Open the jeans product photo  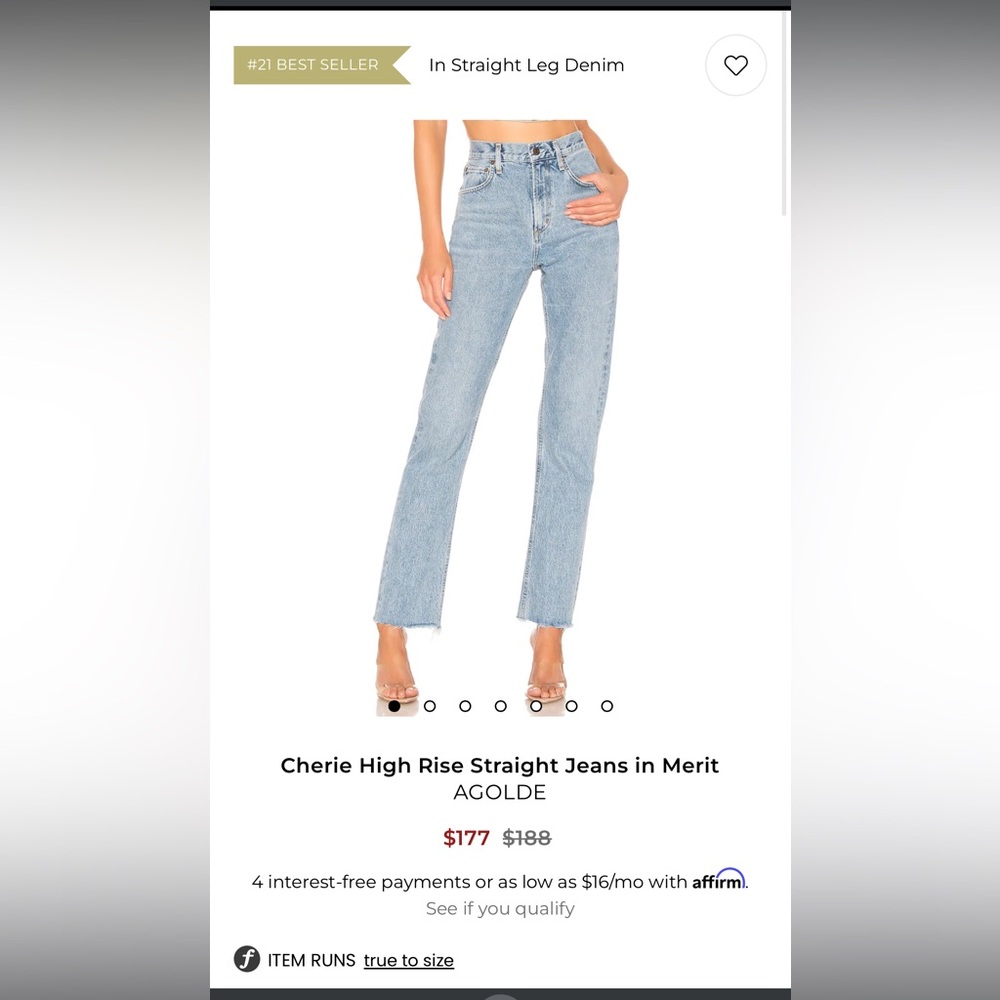coord(501,408)
